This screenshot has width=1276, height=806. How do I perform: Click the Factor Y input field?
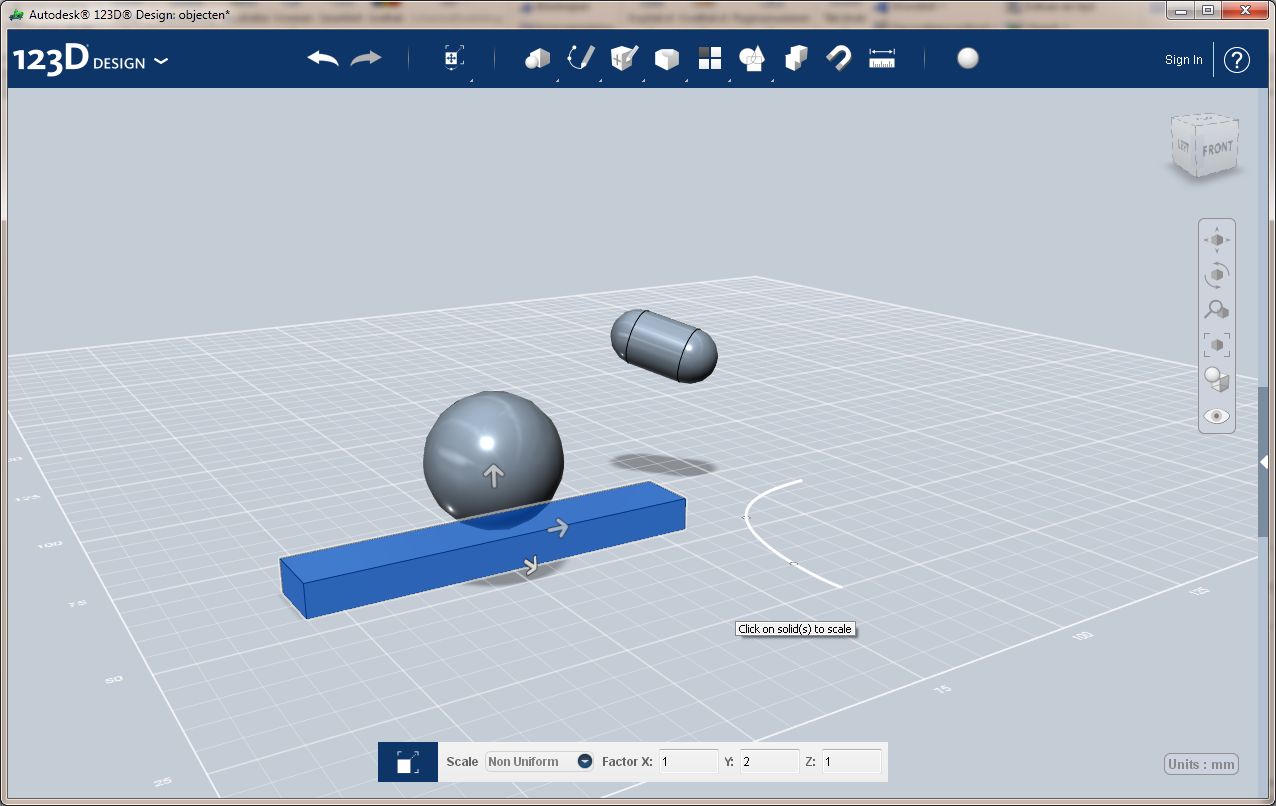tap(769, 762)
